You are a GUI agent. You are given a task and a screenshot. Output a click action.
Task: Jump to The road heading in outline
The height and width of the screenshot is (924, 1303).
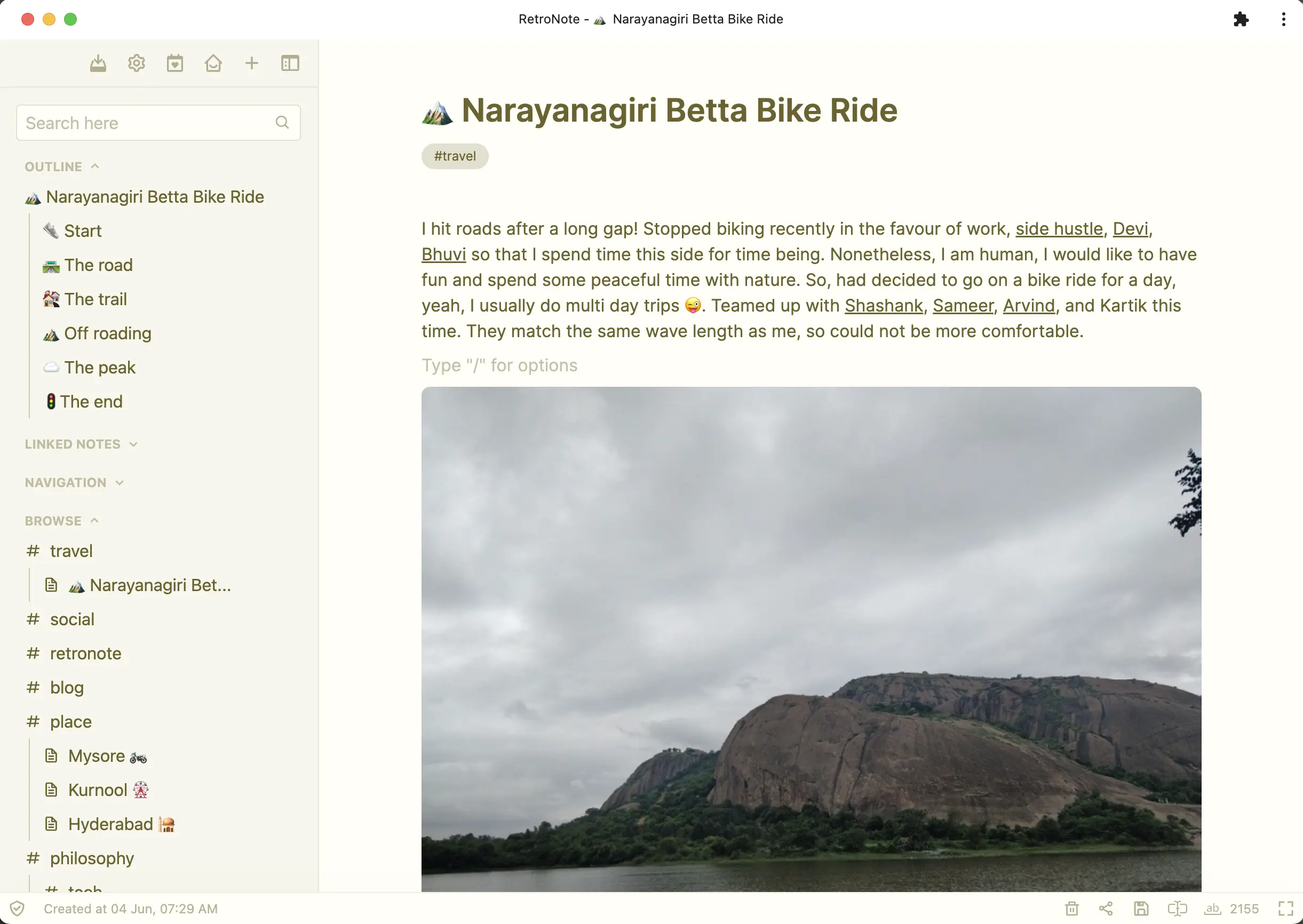[x=88, y=265]
